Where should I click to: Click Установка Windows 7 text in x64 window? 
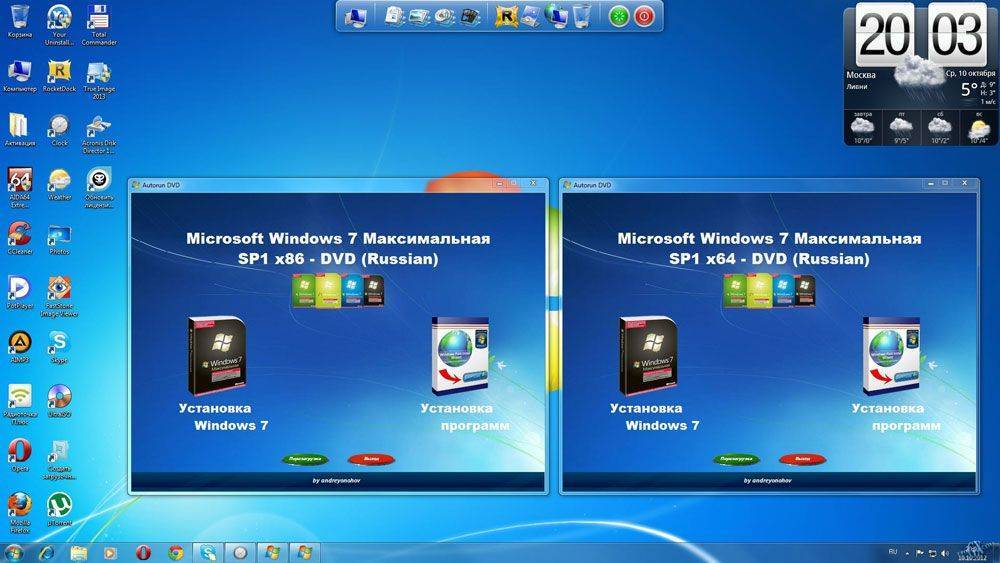coord(655,417)
